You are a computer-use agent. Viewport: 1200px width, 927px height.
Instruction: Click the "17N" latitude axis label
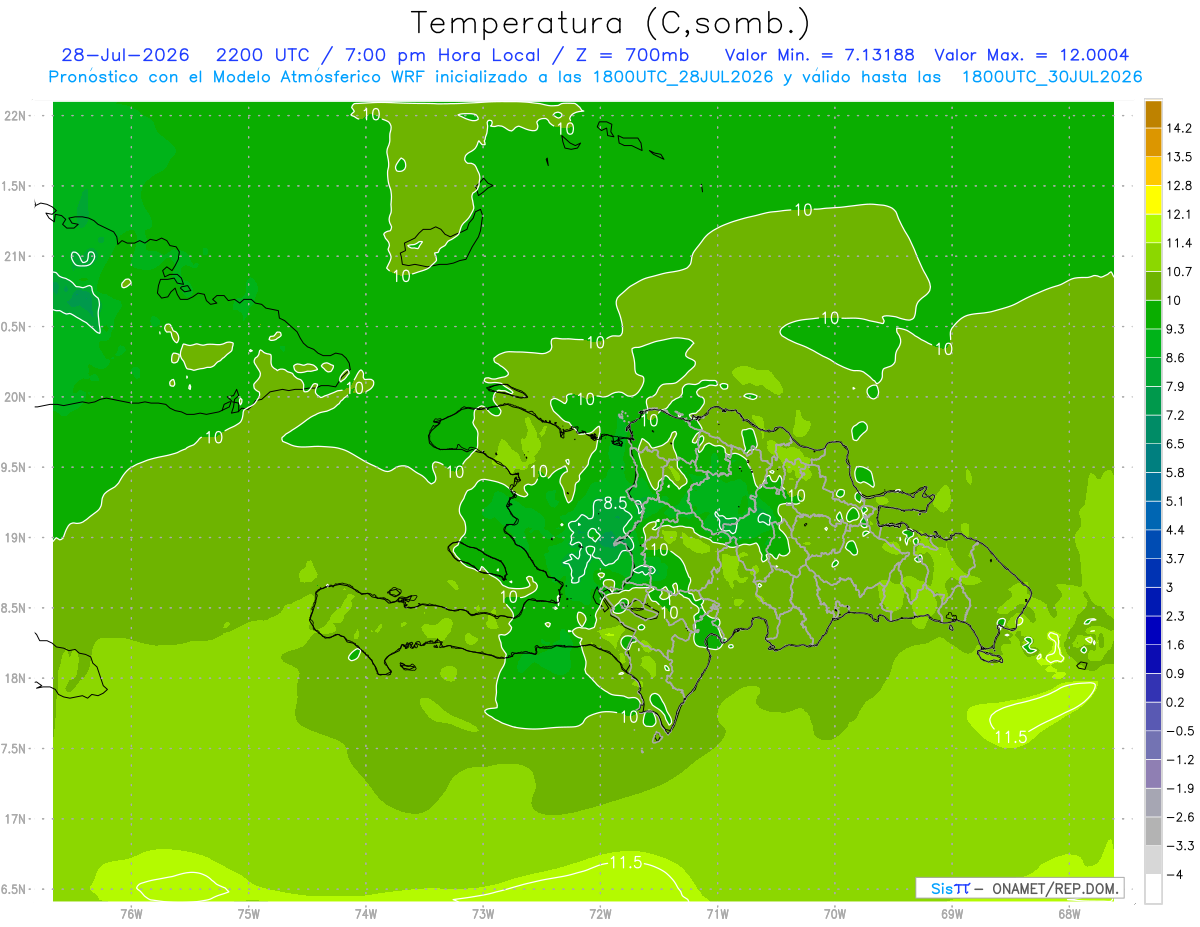[15, 819]
